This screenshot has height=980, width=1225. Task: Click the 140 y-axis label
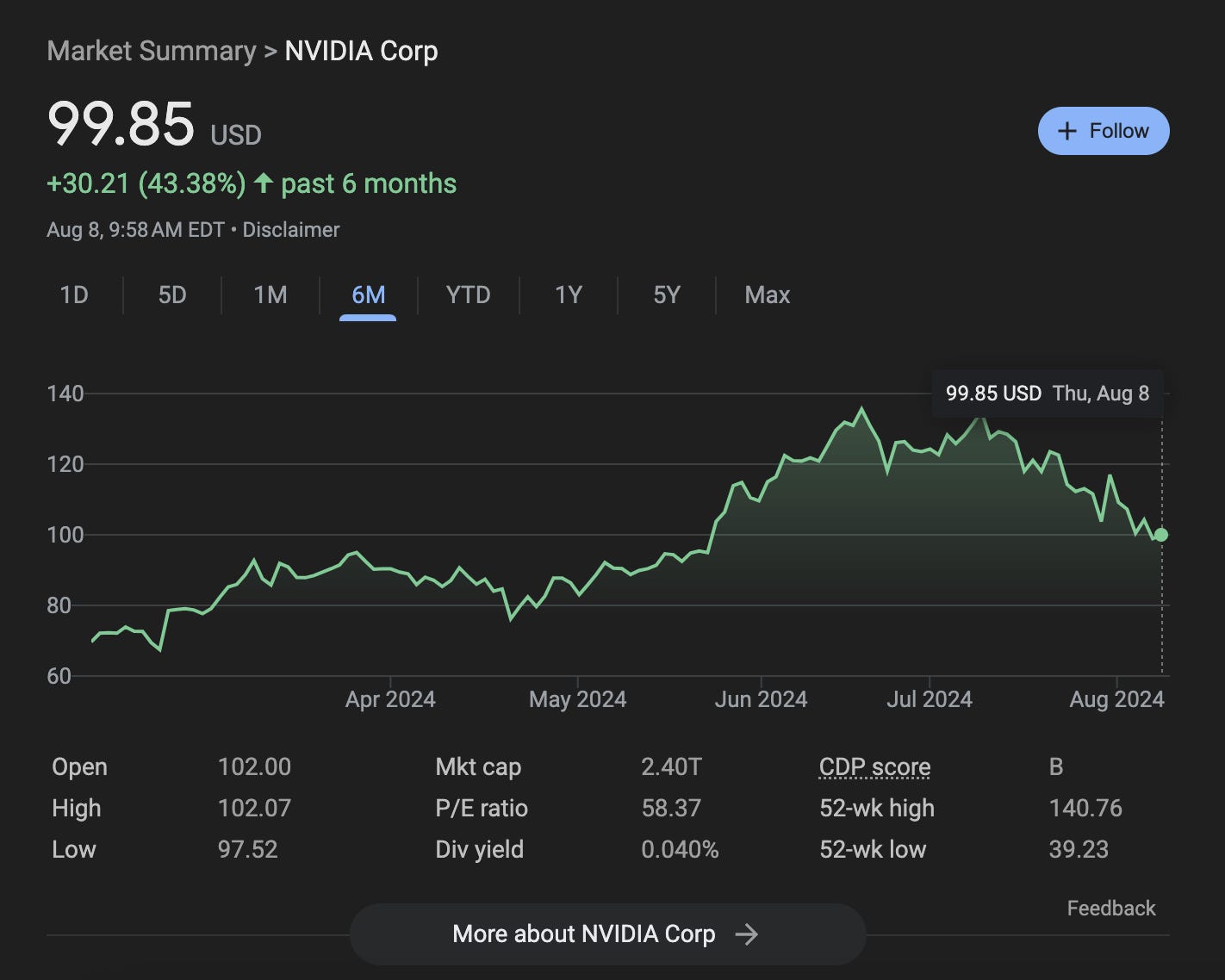coord(65,394)
